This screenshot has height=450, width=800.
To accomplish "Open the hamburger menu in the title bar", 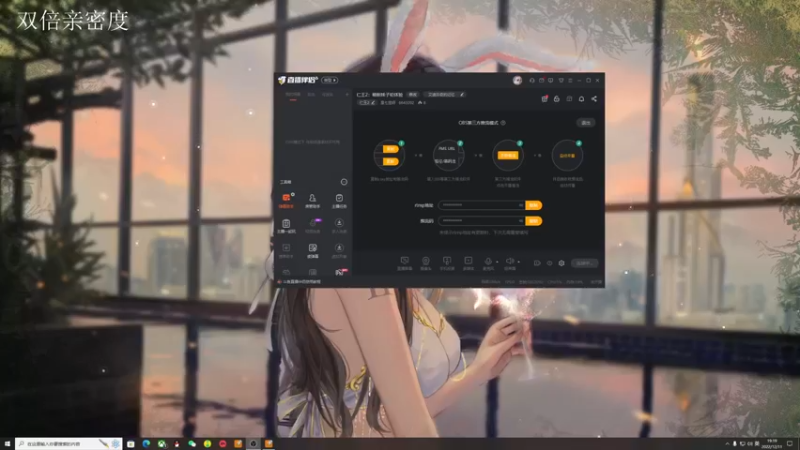I will tap(570, 81).
